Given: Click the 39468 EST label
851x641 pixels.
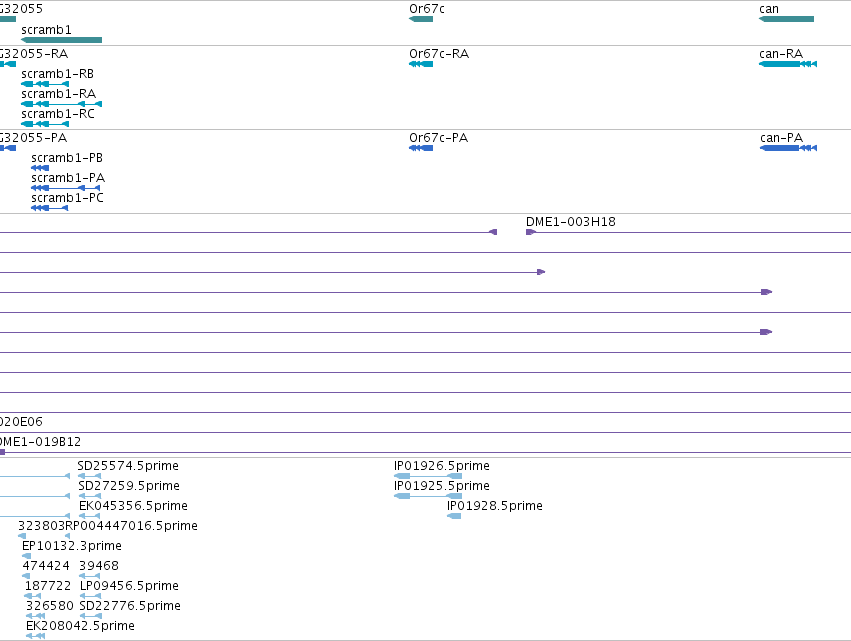Looking at the screenshot, I should 99,566.
